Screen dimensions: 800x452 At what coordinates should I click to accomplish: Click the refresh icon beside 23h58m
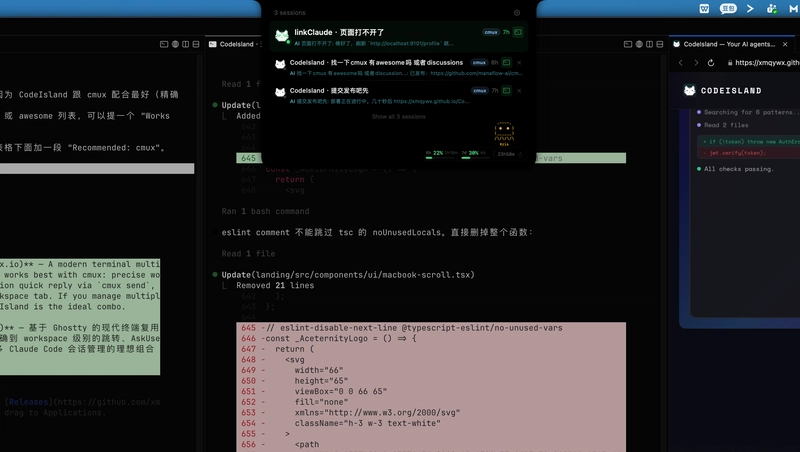(x=520, y=154)
